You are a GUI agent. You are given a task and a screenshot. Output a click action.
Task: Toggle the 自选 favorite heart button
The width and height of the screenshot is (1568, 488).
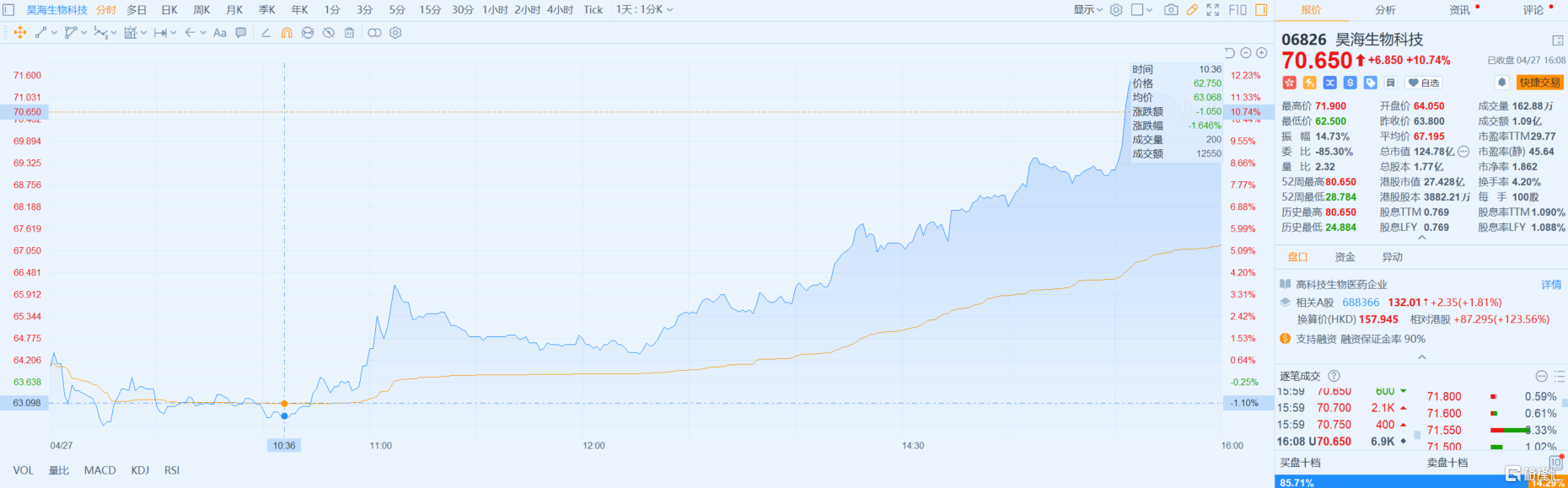(1424, 83)
